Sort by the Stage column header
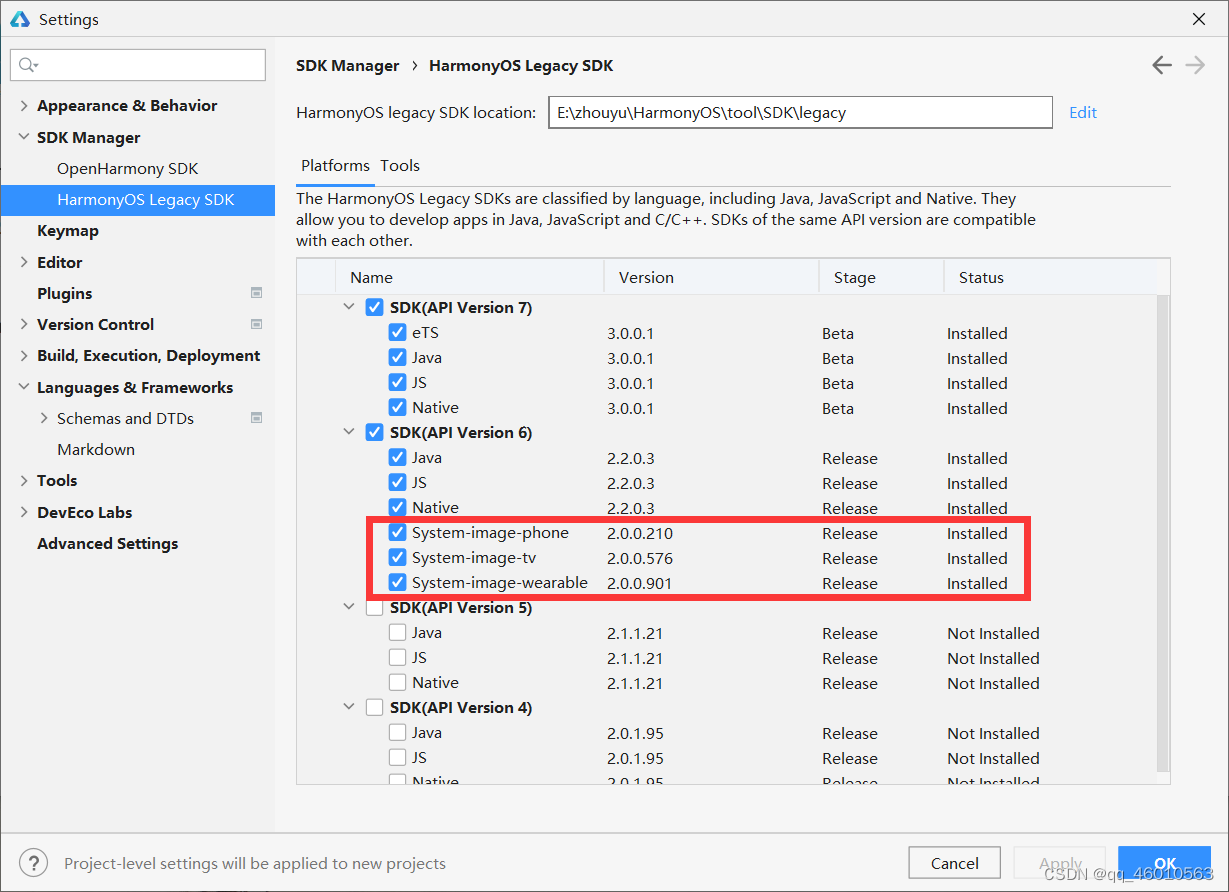This screenshot has width=1229, height=892. 881,277
